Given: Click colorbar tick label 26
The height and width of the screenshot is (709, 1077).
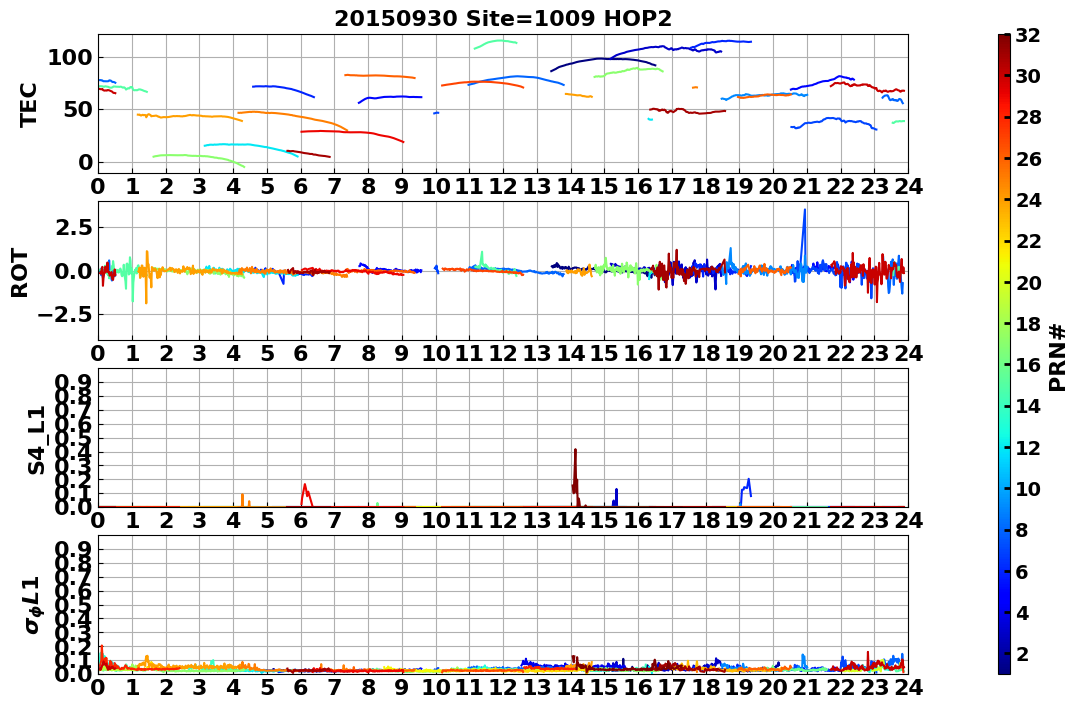Looking at the screenshot, I should point(1028,159).
